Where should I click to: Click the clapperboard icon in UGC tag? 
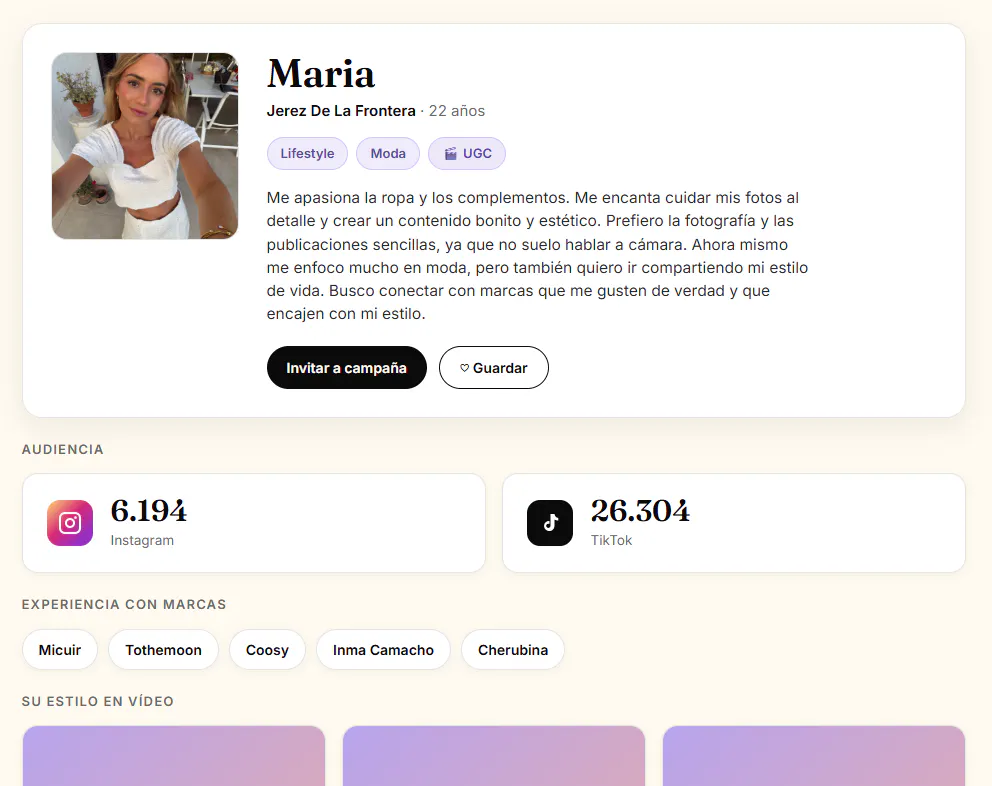[450, 154]
